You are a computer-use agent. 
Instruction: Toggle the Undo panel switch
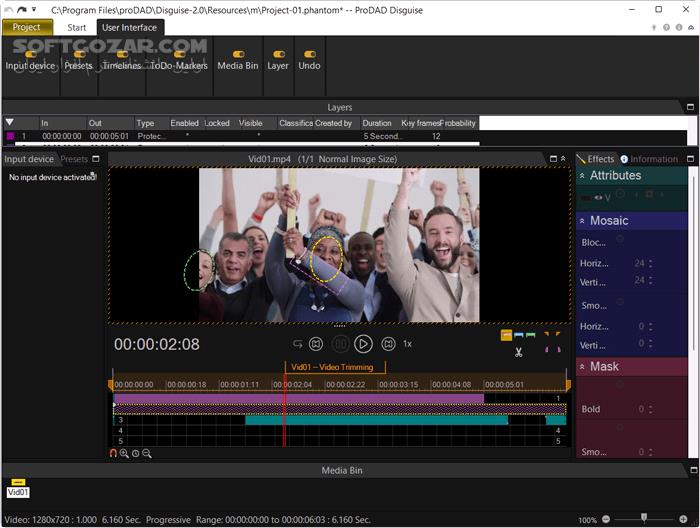(309, 54)
